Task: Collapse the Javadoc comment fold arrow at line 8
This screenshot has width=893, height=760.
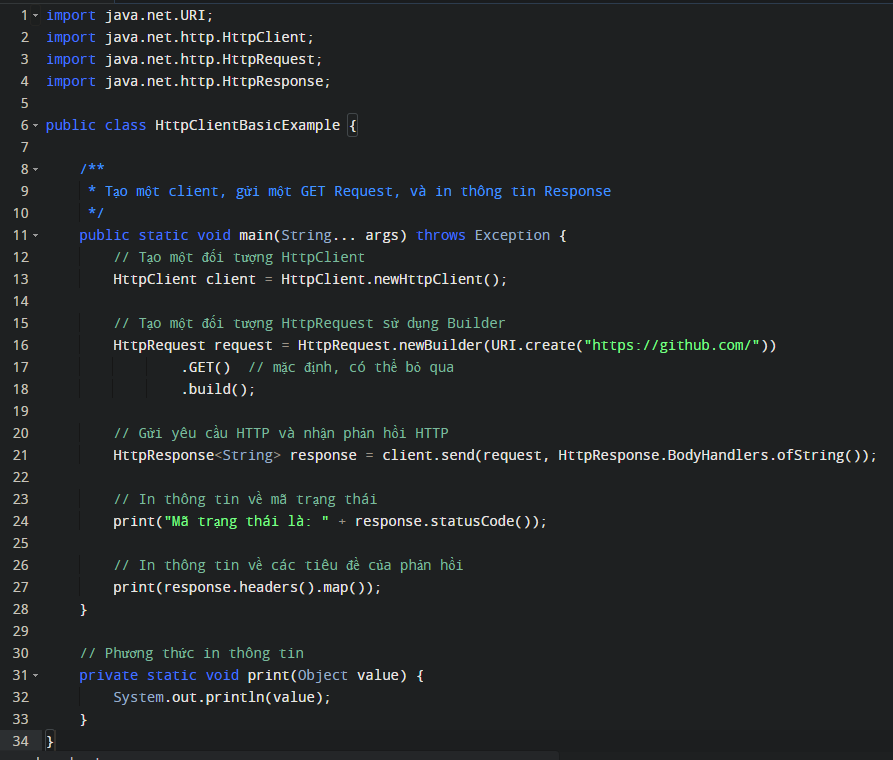Action: pos(36,169)
